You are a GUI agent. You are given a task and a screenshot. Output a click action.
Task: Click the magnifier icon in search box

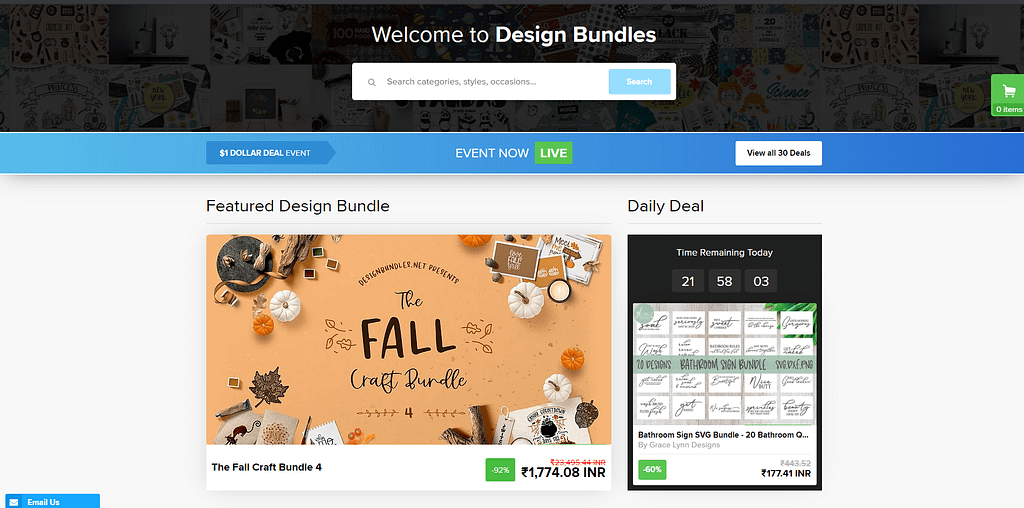pos(372,82)
